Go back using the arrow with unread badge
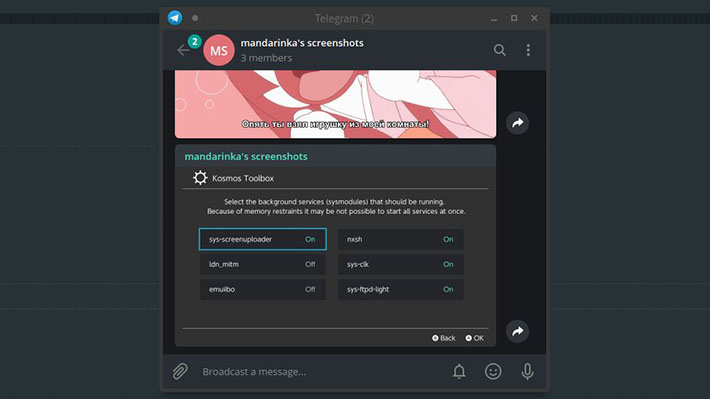Screen dimensions: 710x399 [x=183, y=50]
